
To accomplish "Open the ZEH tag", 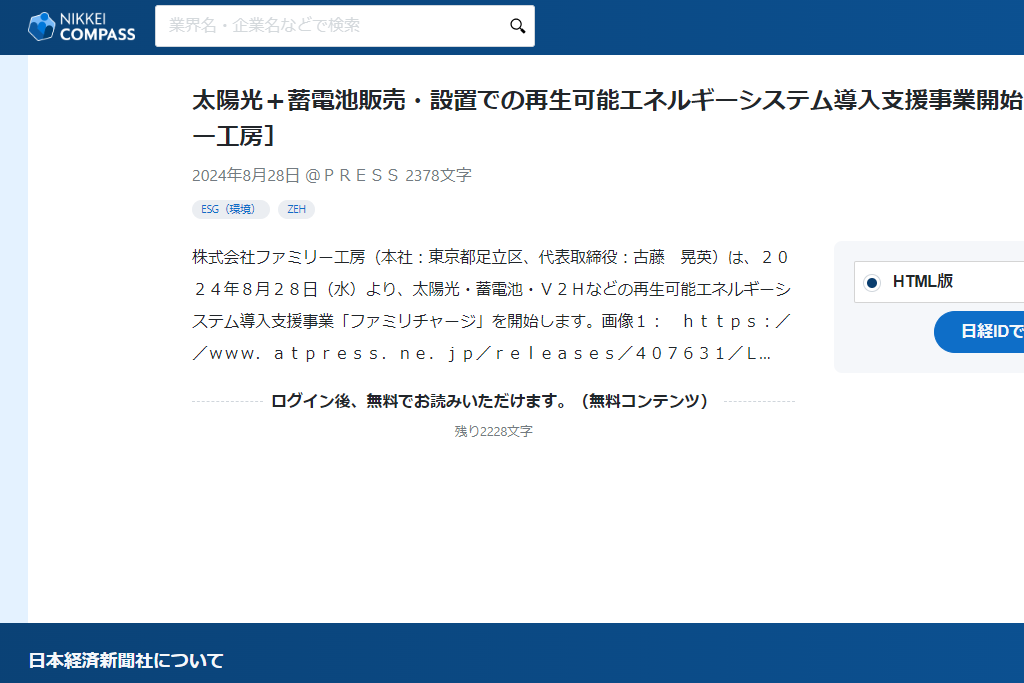I will pyautogui.click(x=296, y=209).
